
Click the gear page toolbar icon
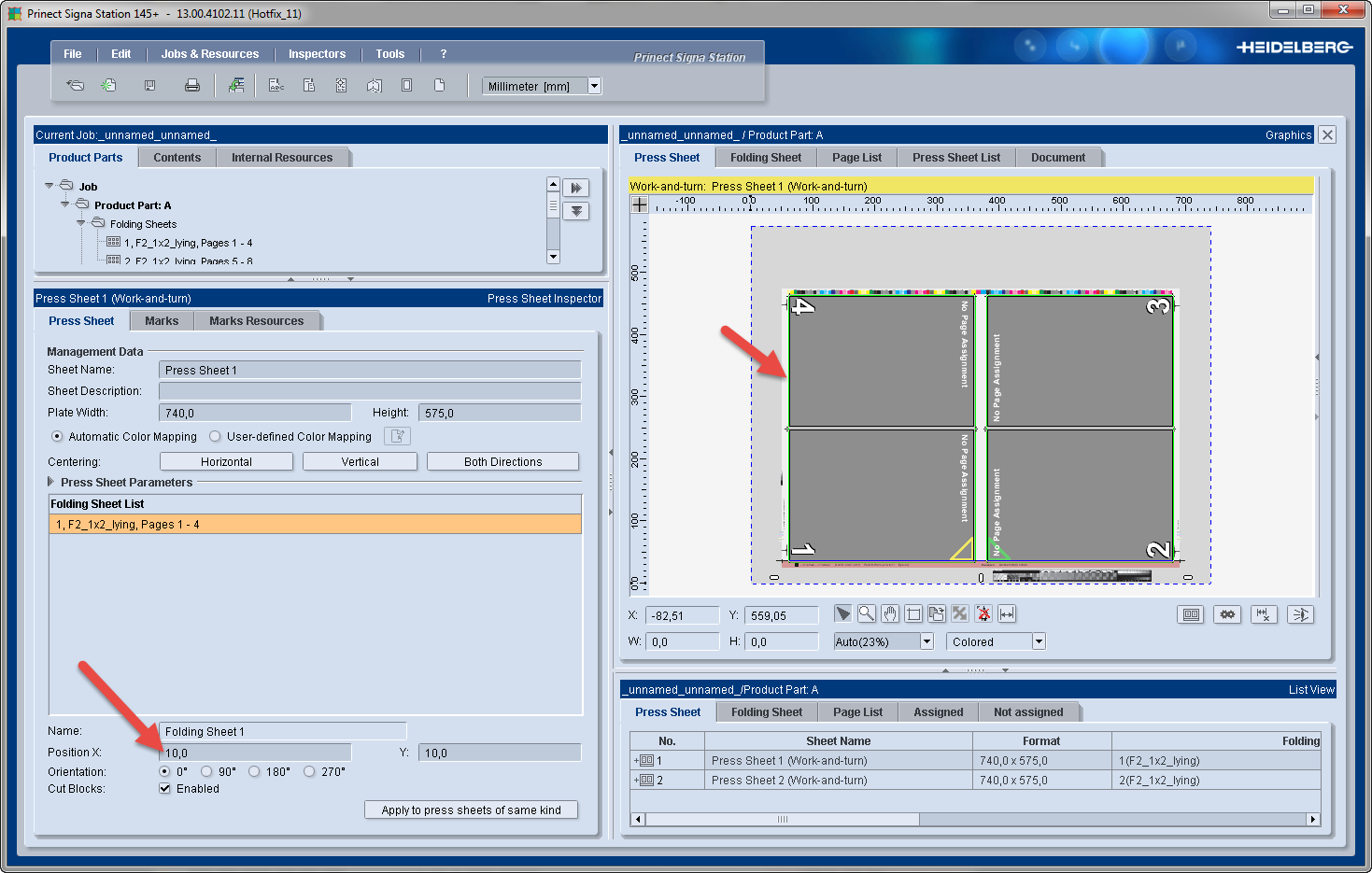click(341, 85)
